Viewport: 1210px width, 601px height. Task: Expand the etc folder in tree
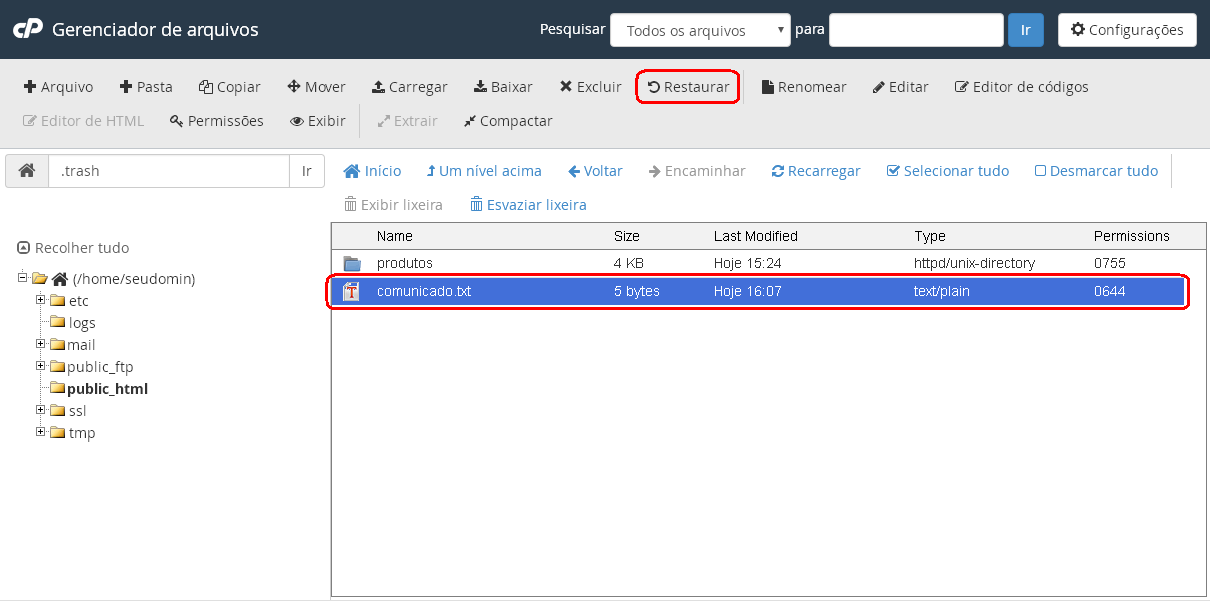pos(41,300)
